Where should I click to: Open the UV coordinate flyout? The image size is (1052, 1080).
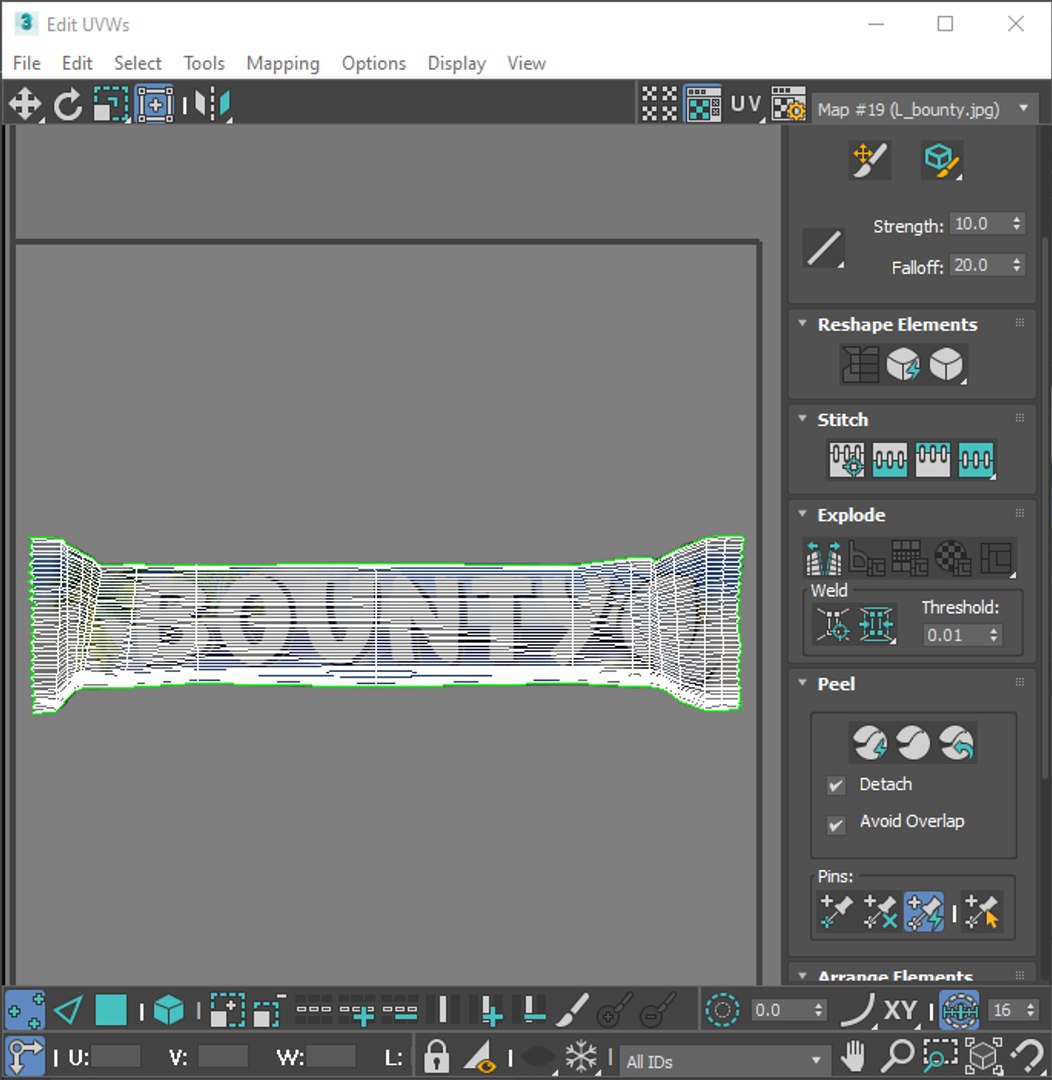click(x=746, y=104)
